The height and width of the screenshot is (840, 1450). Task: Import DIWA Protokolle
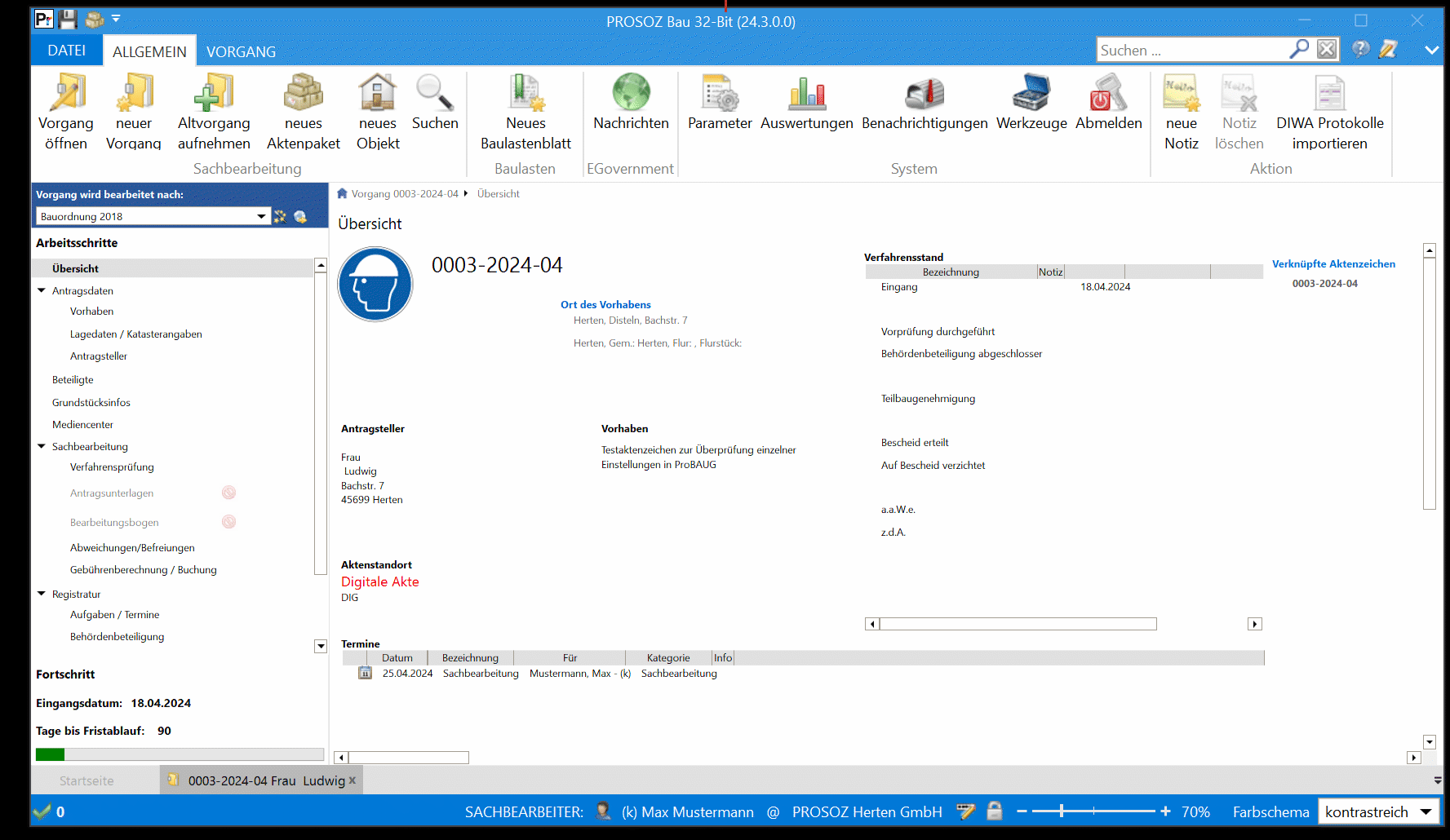[1330, 112]
